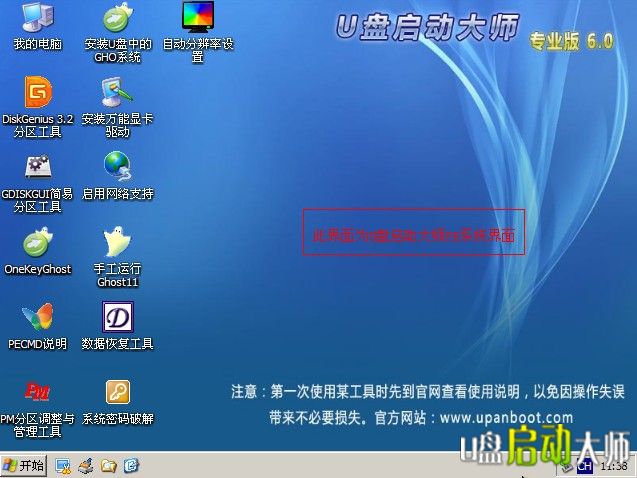Open 系统密码破解 key icon
This screenshot has height=478, width=637.
[117, 392]
